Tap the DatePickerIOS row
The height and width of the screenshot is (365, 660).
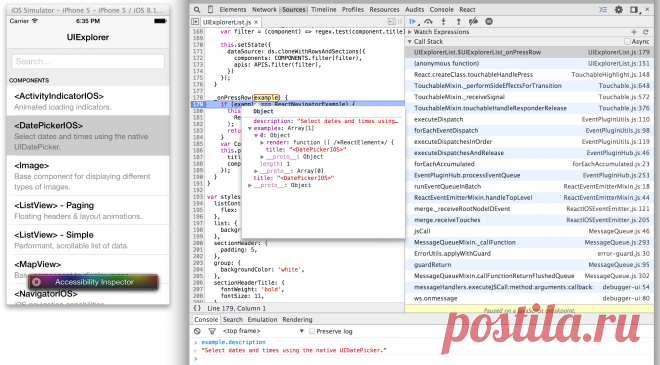pos(88,136)
